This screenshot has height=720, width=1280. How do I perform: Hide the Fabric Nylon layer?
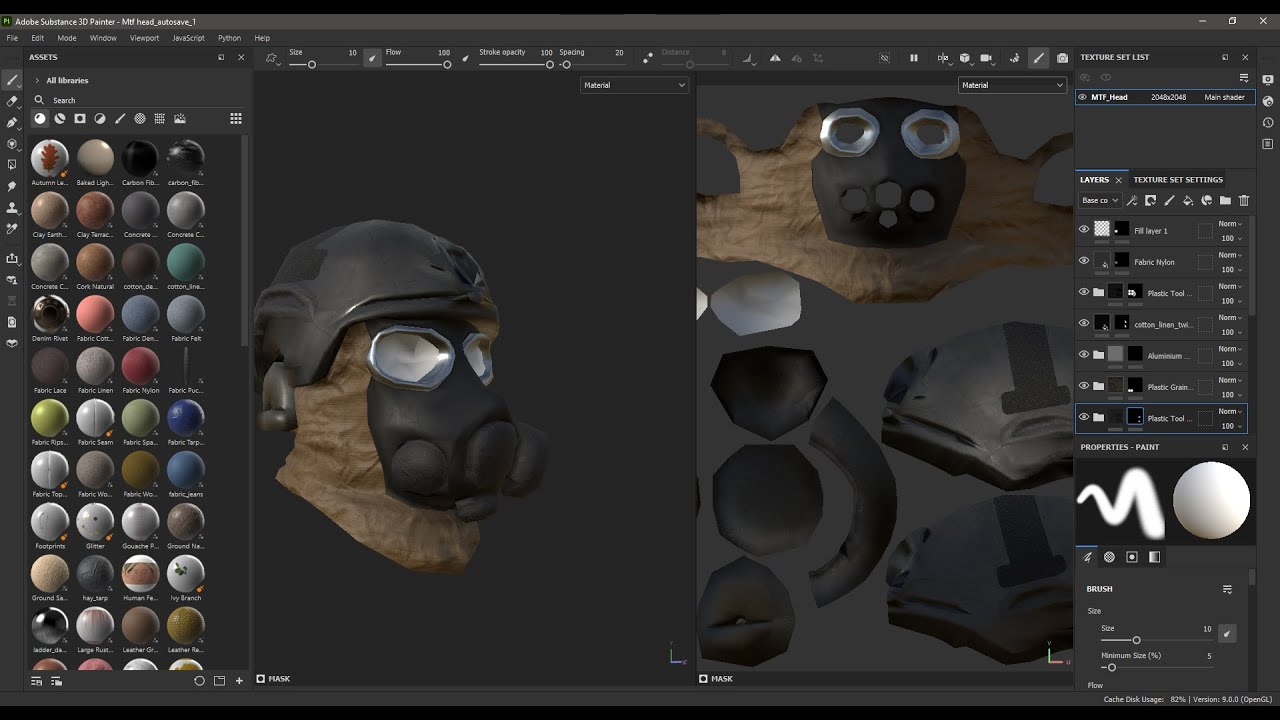(1083, 261)
